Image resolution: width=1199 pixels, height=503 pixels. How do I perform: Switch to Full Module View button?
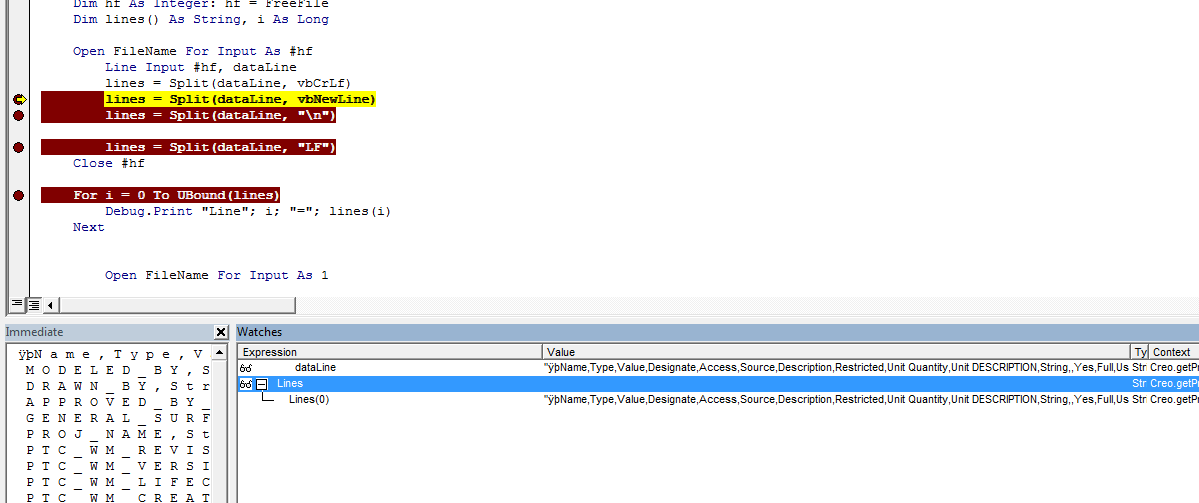[x=34, y=305]
